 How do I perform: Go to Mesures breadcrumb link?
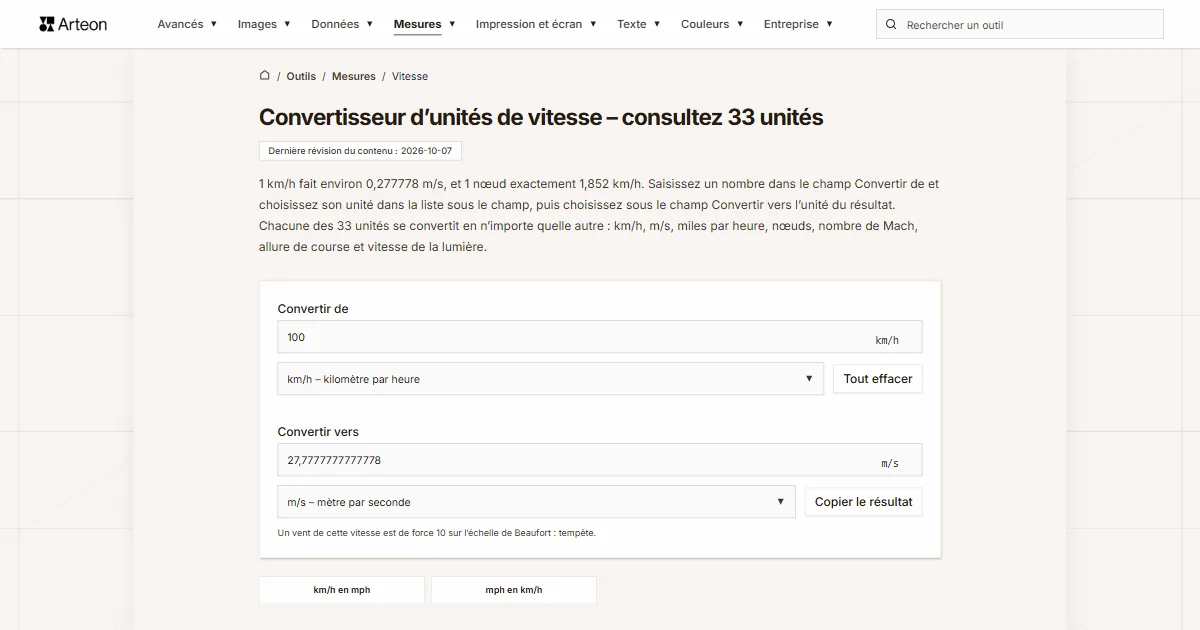[x=354, y=76]
